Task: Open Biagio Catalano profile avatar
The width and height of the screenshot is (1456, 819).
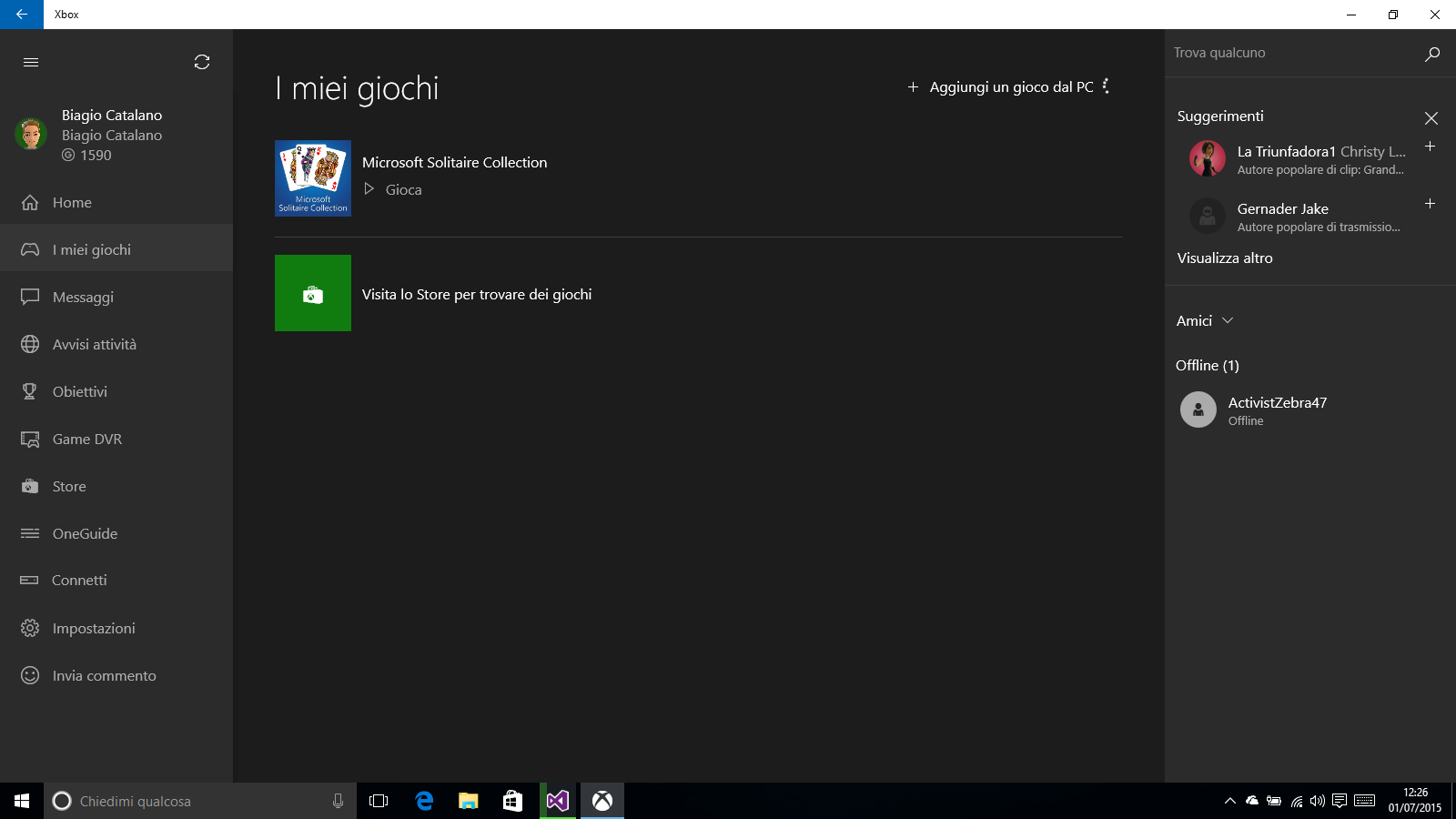Action: [31, 134]
